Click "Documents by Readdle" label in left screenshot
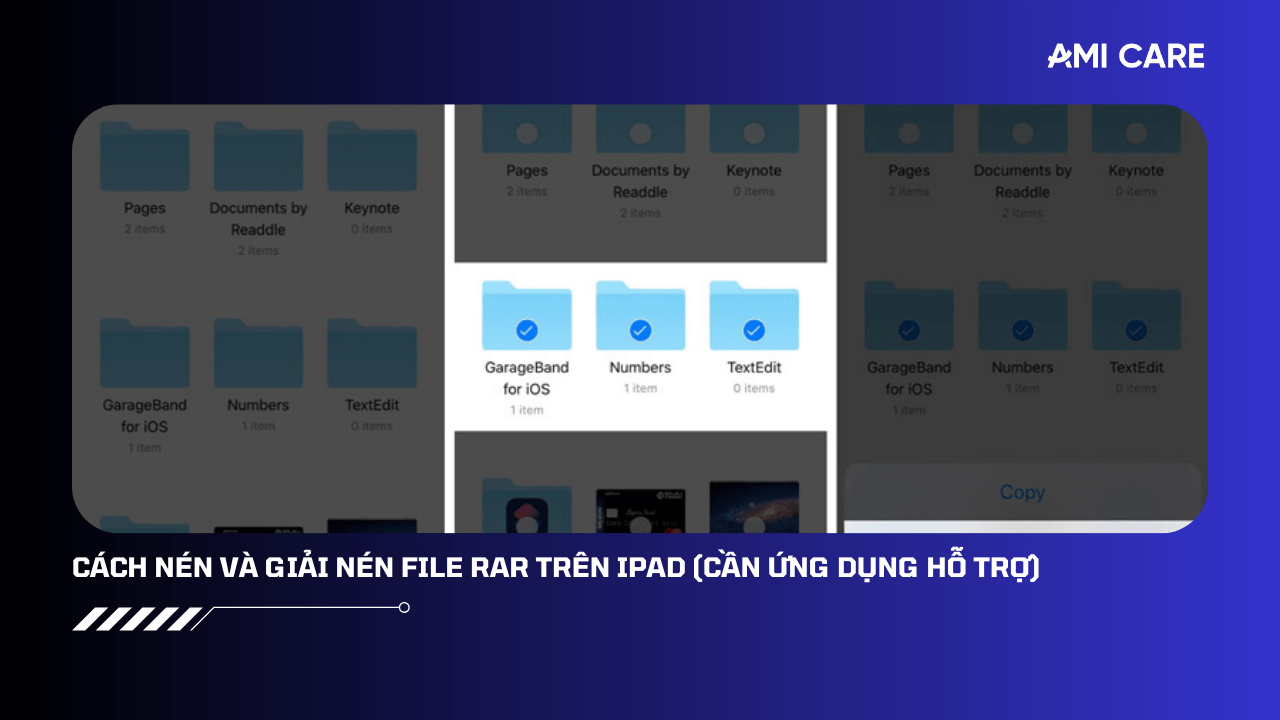The height and width of the screenshot is (720, 1280). [258, 219]
